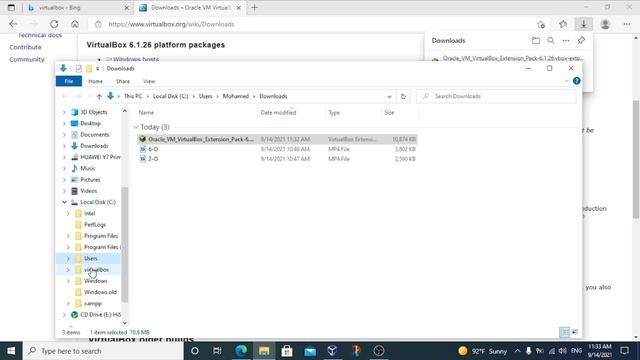Collapse the Today (3) group
The image size is (640, 360).
(136, 127)
